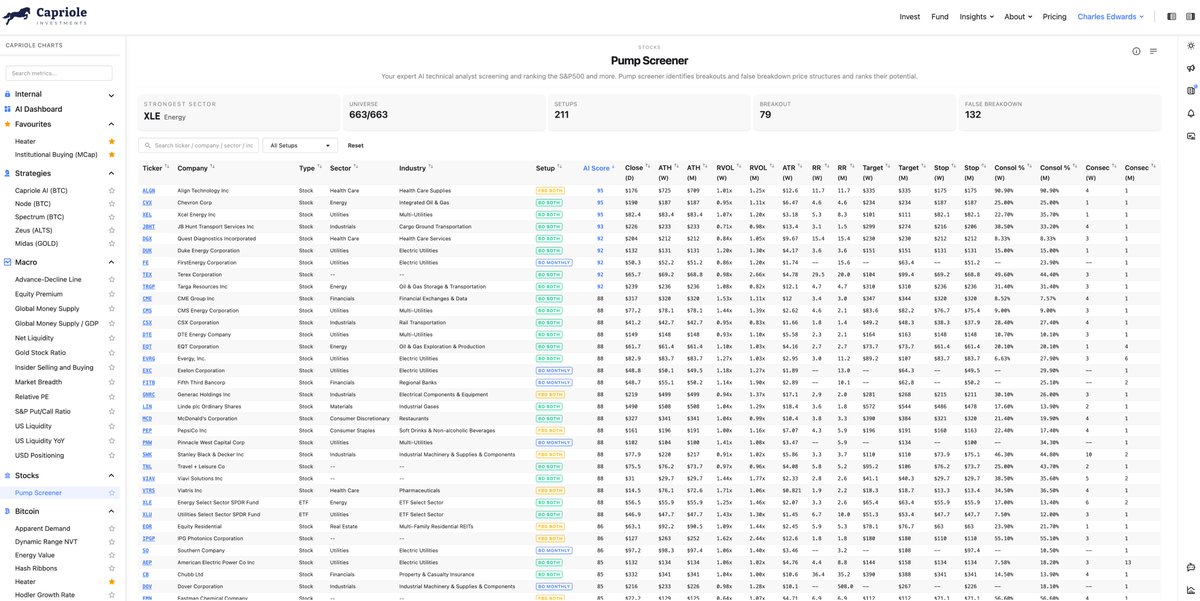This screenshot has width=1200, height=601.
Task: Open the list lines icon beside info
Action: click(x=1153, y=51)
